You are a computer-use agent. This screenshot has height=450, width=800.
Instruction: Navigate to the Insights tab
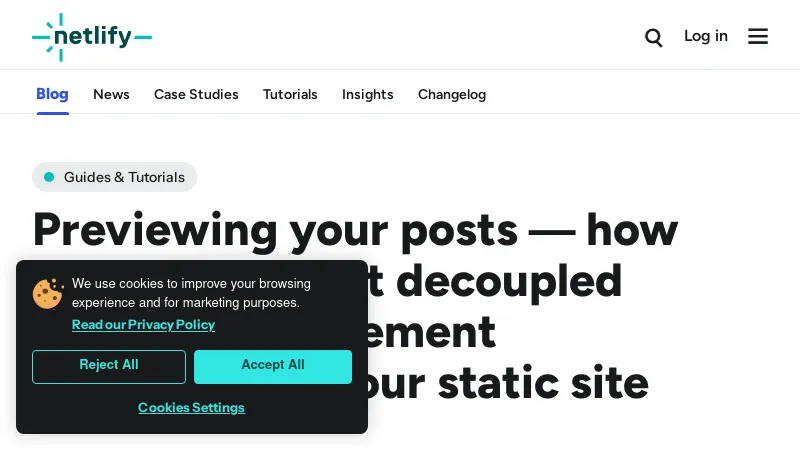[x=368, y=94]
